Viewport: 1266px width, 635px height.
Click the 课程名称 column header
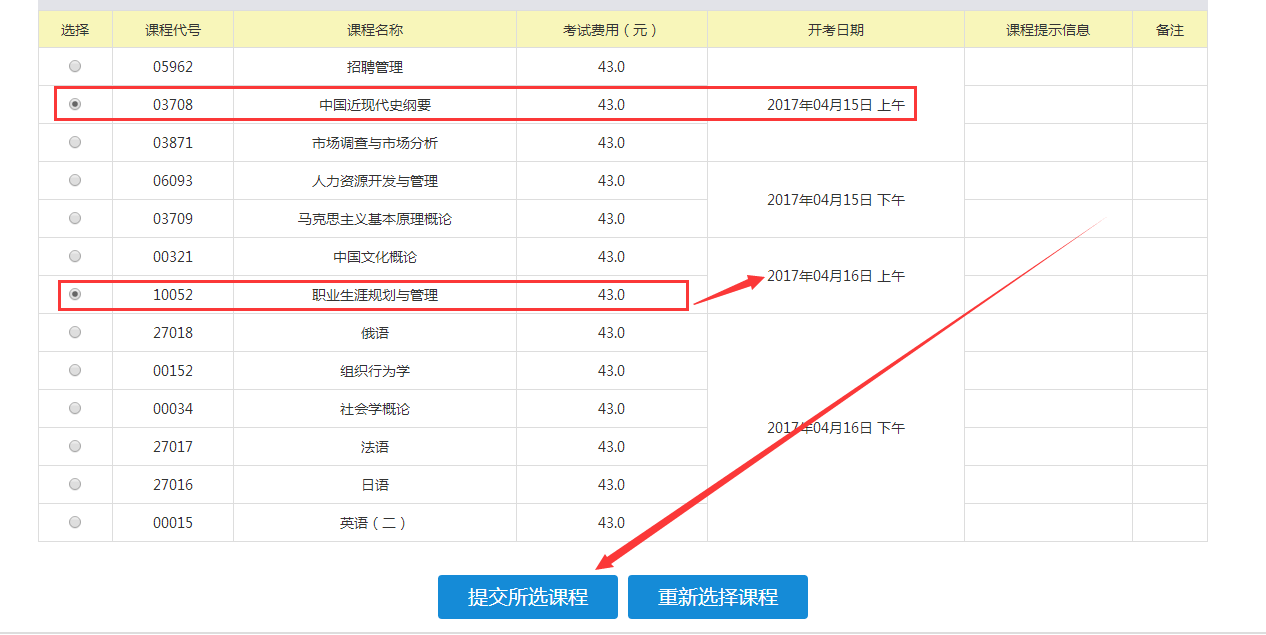(374, 30)
